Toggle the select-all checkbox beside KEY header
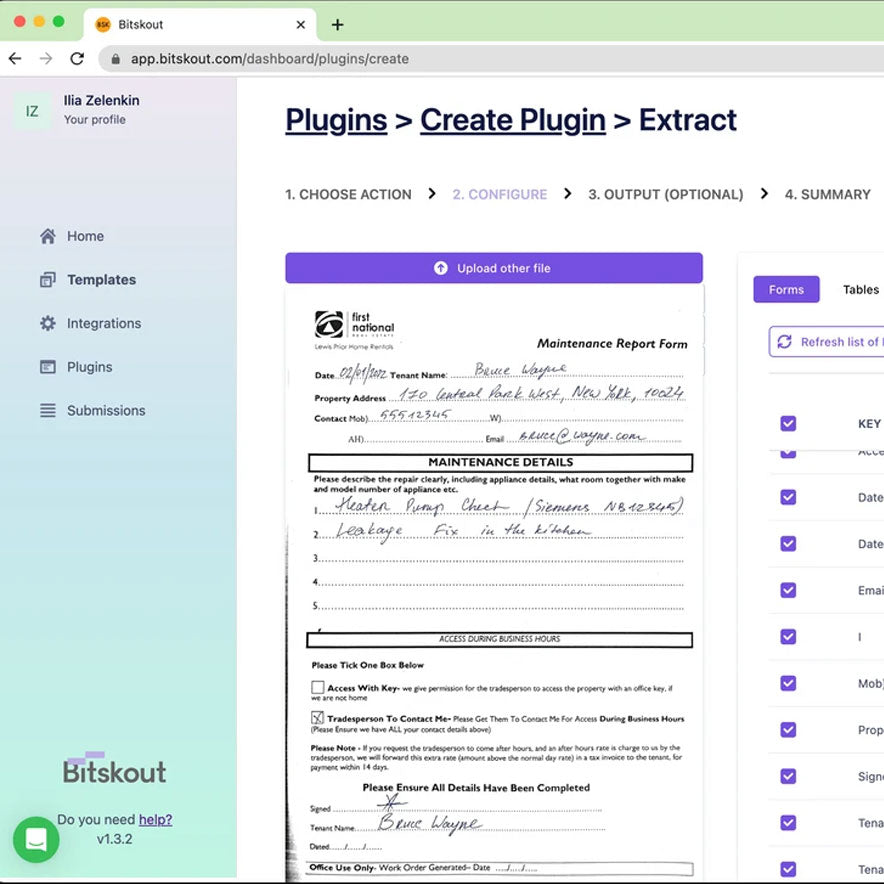884x884 pixels. tap(788, 424)
